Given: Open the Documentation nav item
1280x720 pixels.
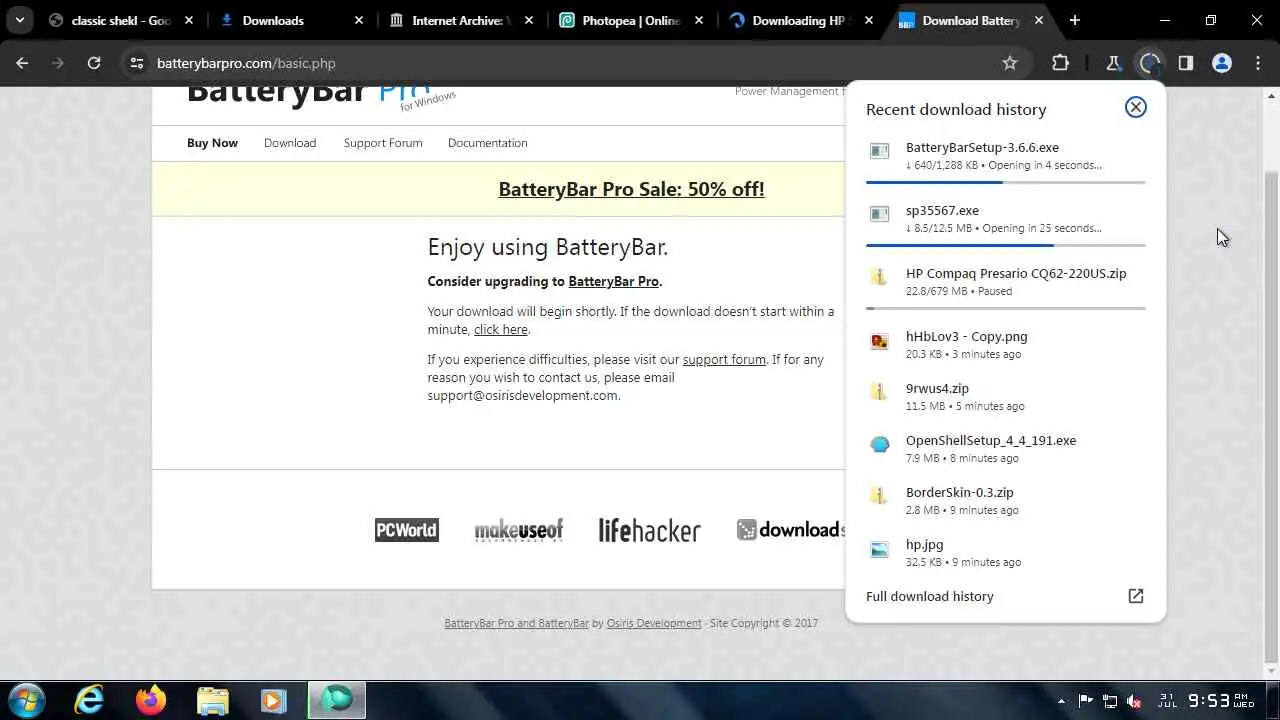Looking at the screenshot, I should 487,143.
